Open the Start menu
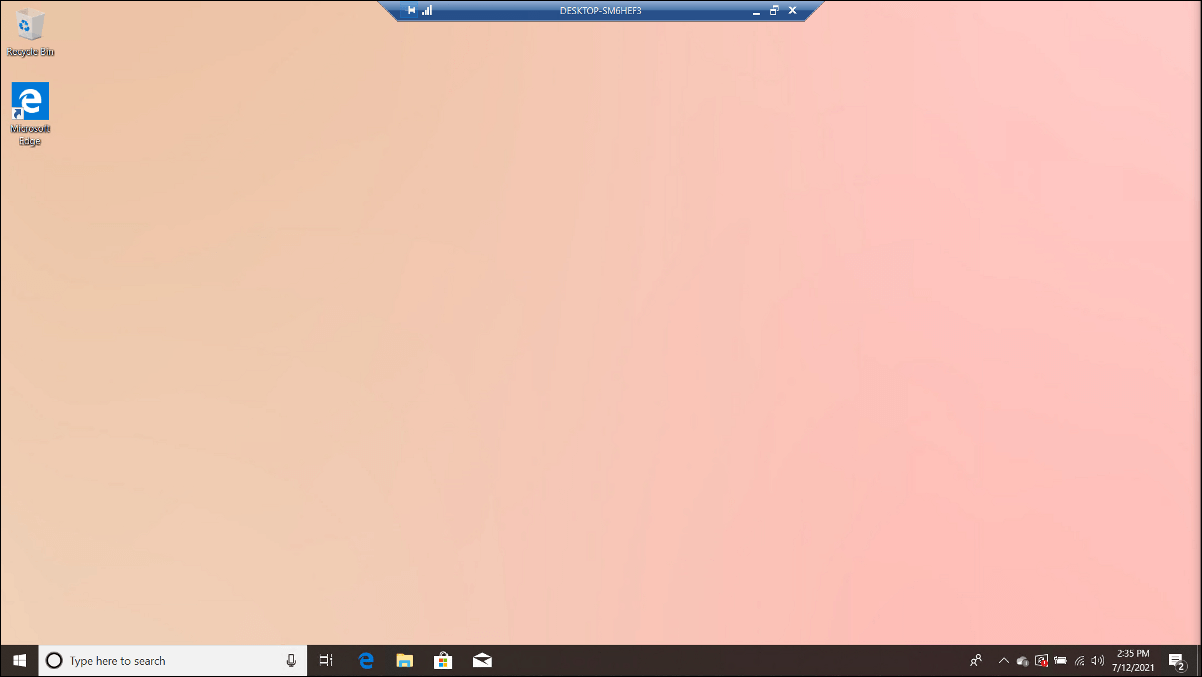 (19, 660)
